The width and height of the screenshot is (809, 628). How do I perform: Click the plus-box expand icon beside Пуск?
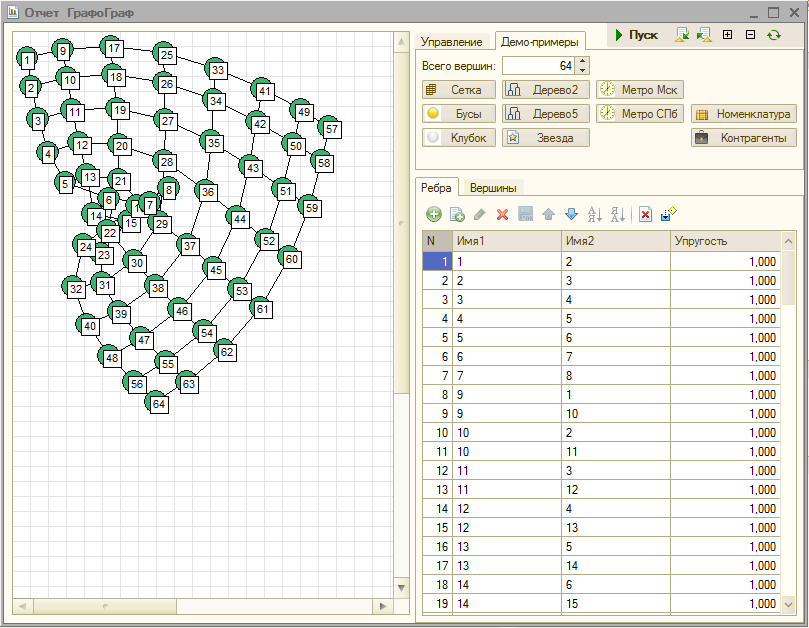pyautogui.click(x=727, y=35)
